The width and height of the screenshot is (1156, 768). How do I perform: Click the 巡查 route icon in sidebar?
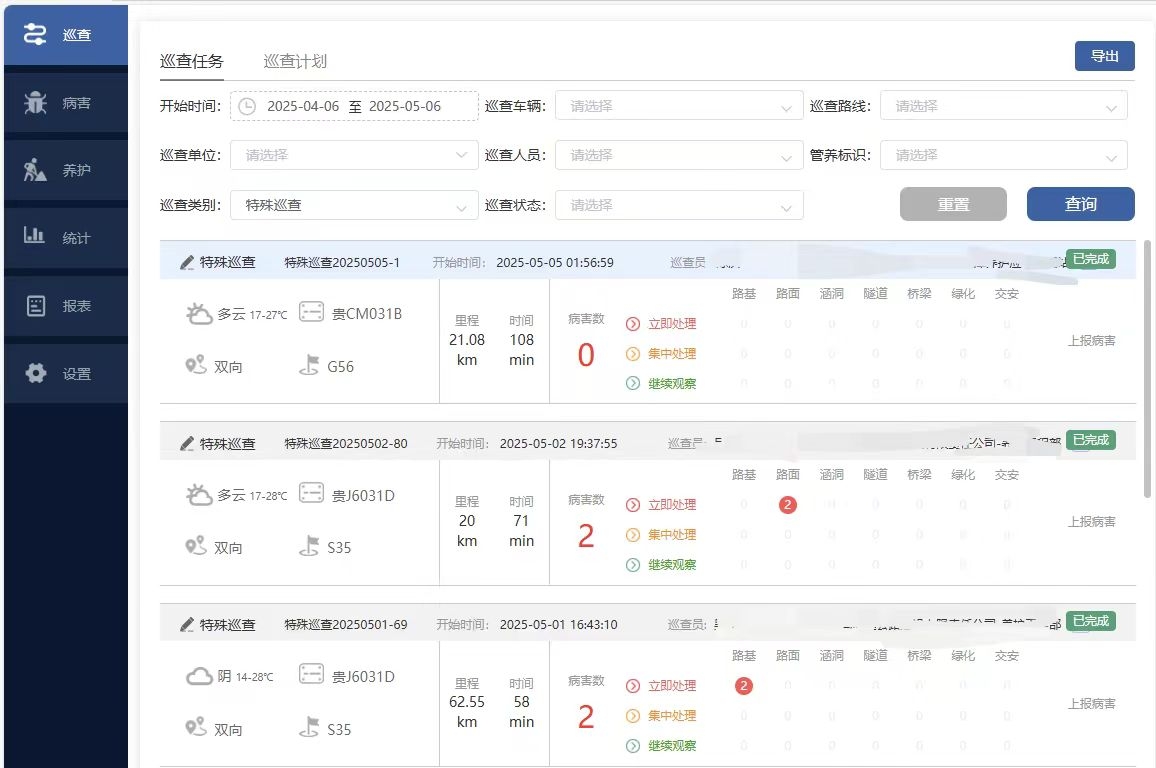point(35,34)
